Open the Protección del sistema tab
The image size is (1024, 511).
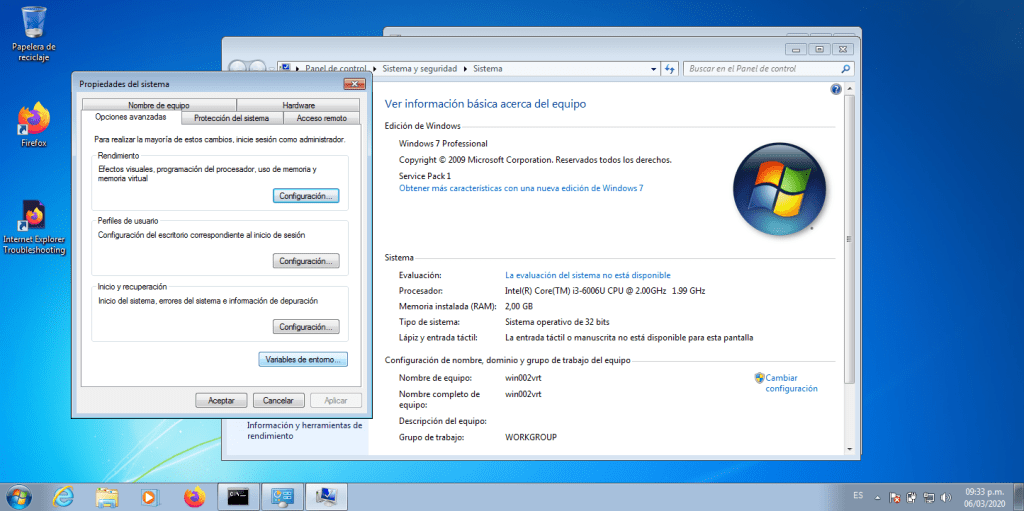tap(232, 118)
